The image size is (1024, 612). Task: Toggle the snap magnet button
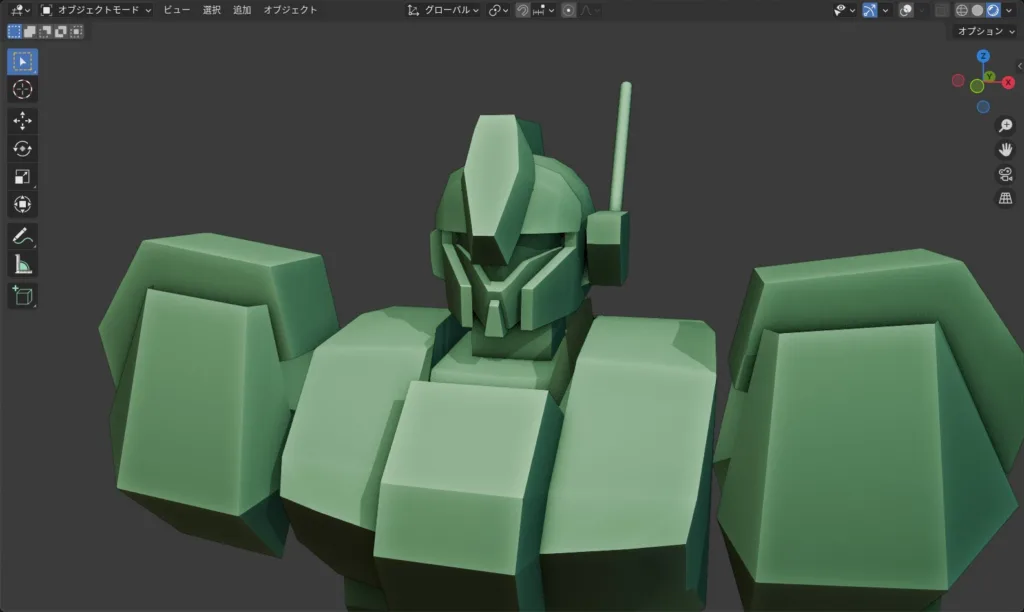point(522,10)
